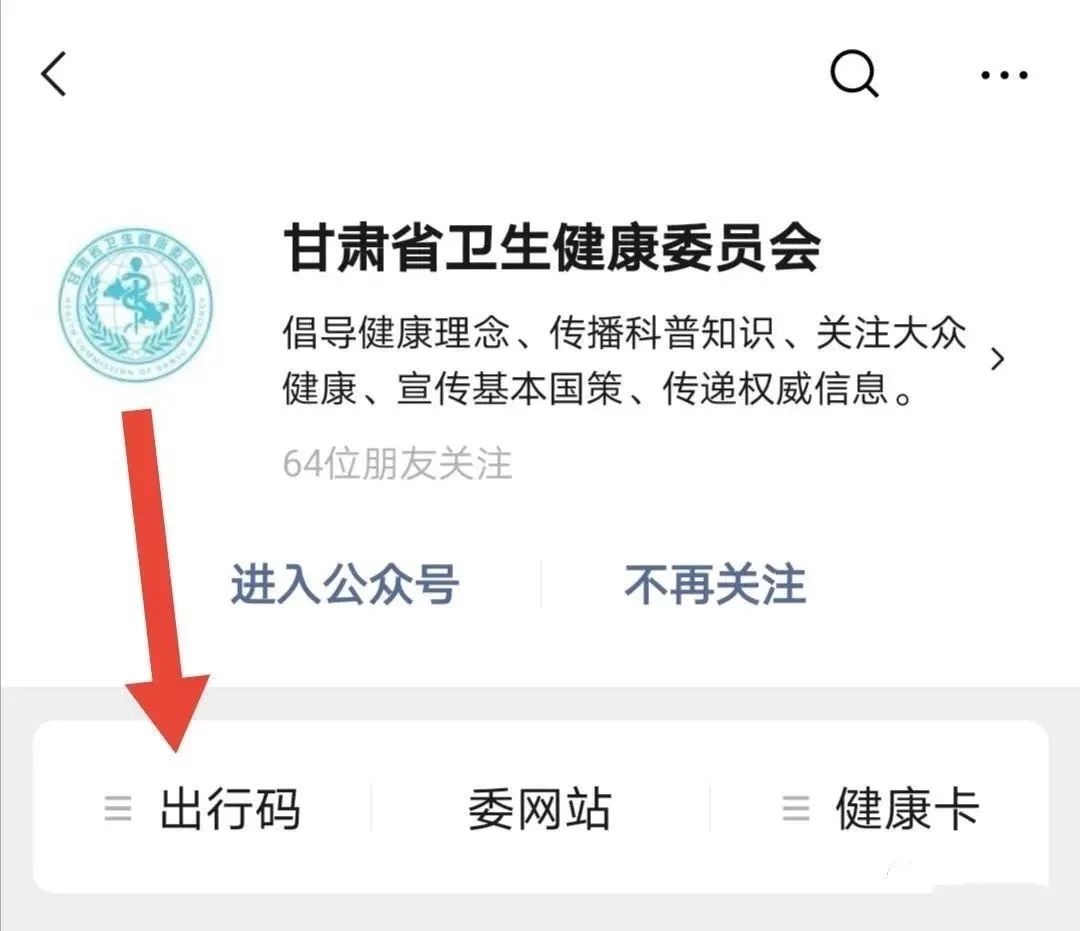The image size is (1080, 931).
Task: Tap the 甘肃省卫生健康委员会 round logo avatar
Action: click(x=136, y=304)
